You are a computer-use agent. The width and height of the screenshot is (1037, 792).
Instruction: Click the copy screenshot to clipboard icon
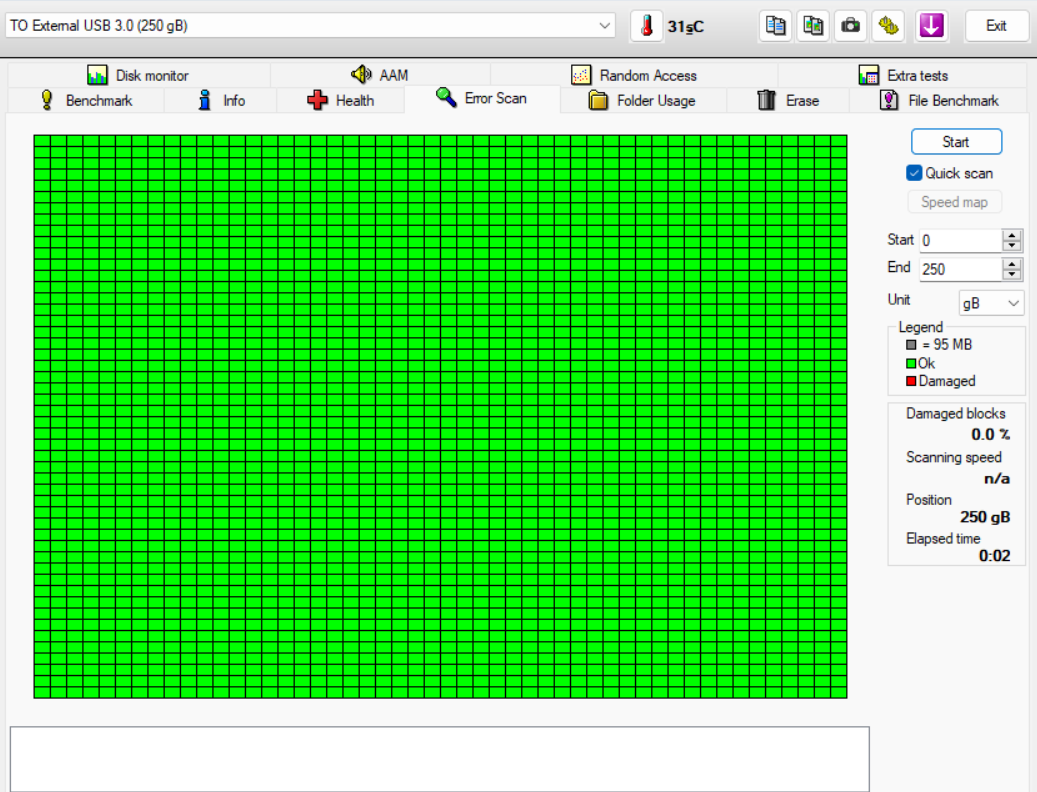pos(813,26)
